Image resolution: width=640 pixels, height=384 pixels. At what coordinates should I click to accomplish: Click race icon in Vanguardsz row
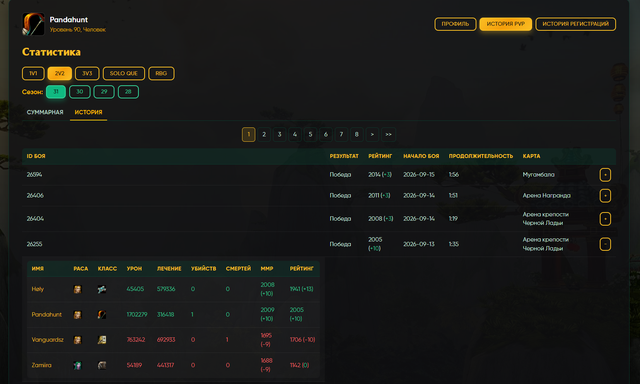pyautogui.click(x=77, y=340)
